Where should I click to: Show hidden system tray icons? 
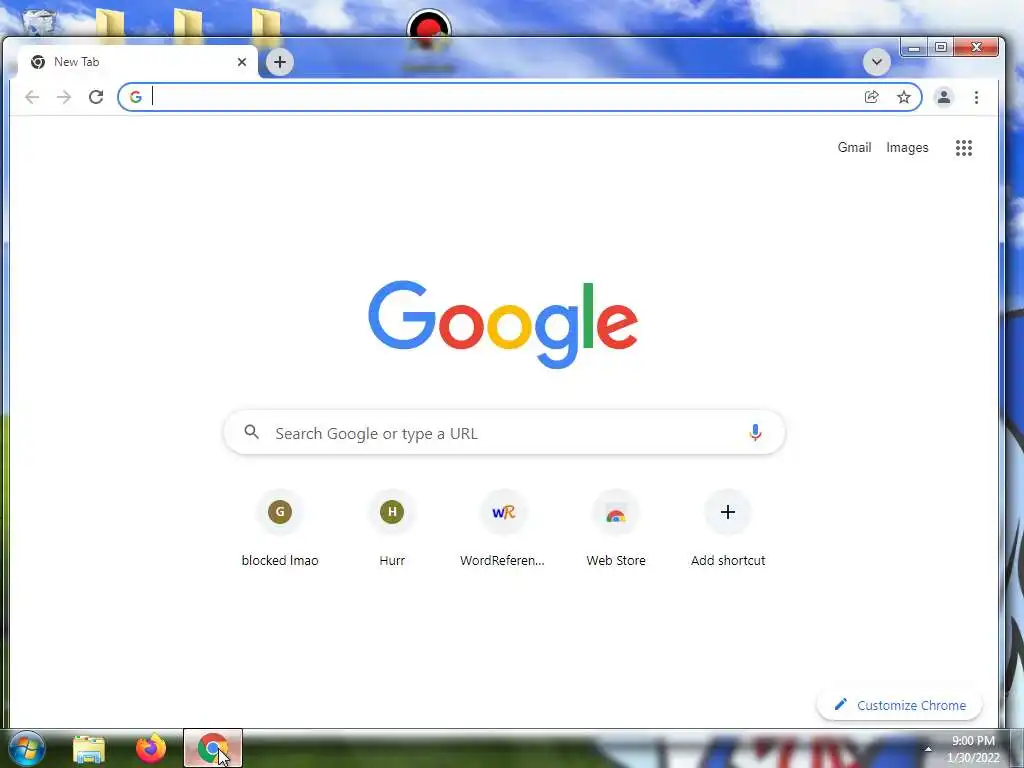(x=928, y=749)
